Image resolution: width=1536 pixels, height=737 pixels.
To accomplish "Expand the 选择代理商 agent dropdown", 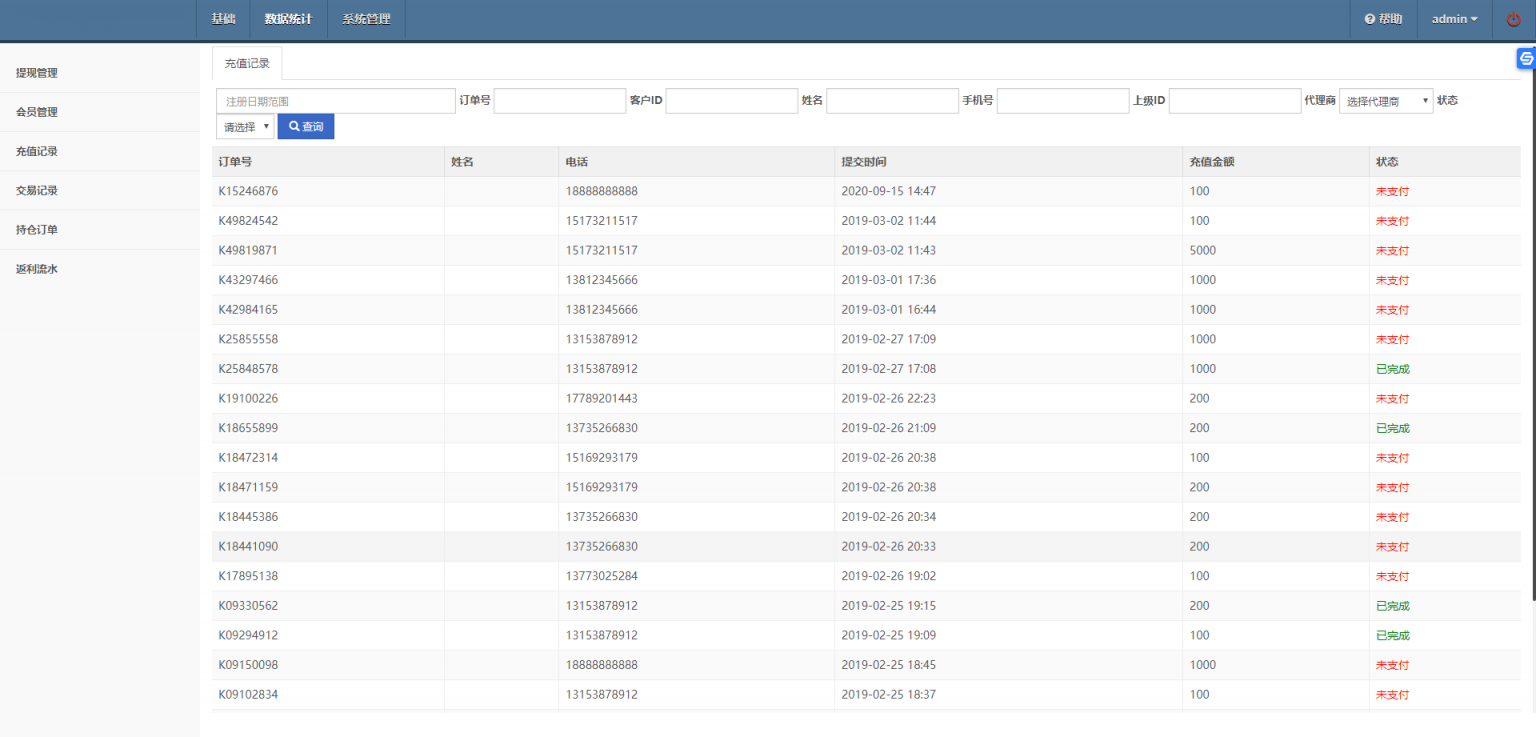I will tap(1385, 101).
